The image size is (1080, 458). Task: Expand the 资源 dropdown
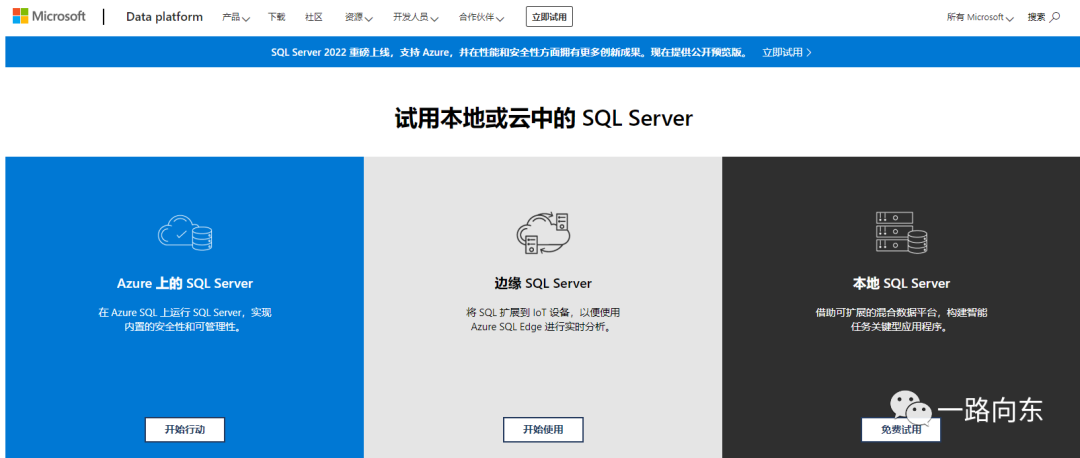click(359, 17)
